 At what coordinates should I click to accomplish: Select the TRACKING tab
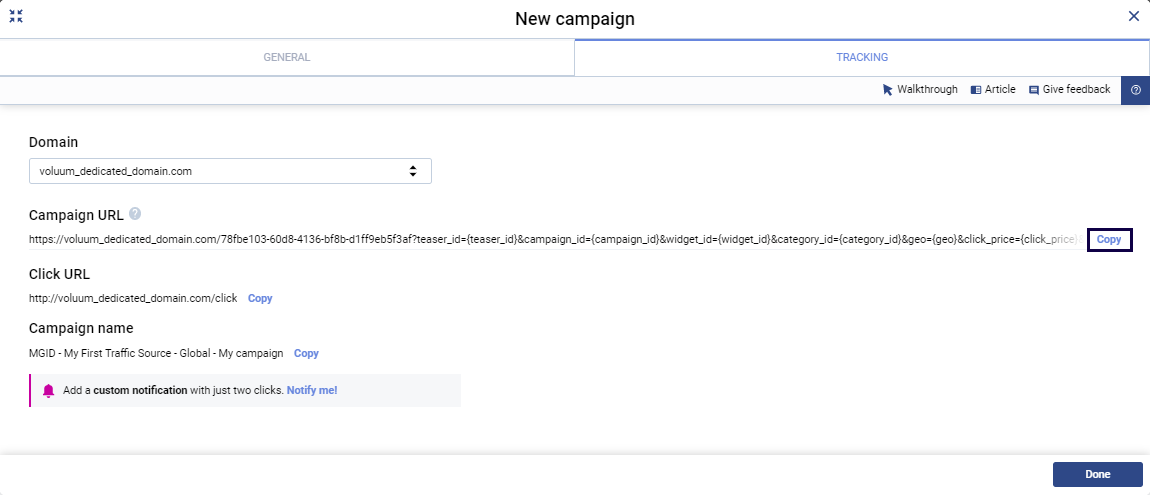[x=862, y=58]
